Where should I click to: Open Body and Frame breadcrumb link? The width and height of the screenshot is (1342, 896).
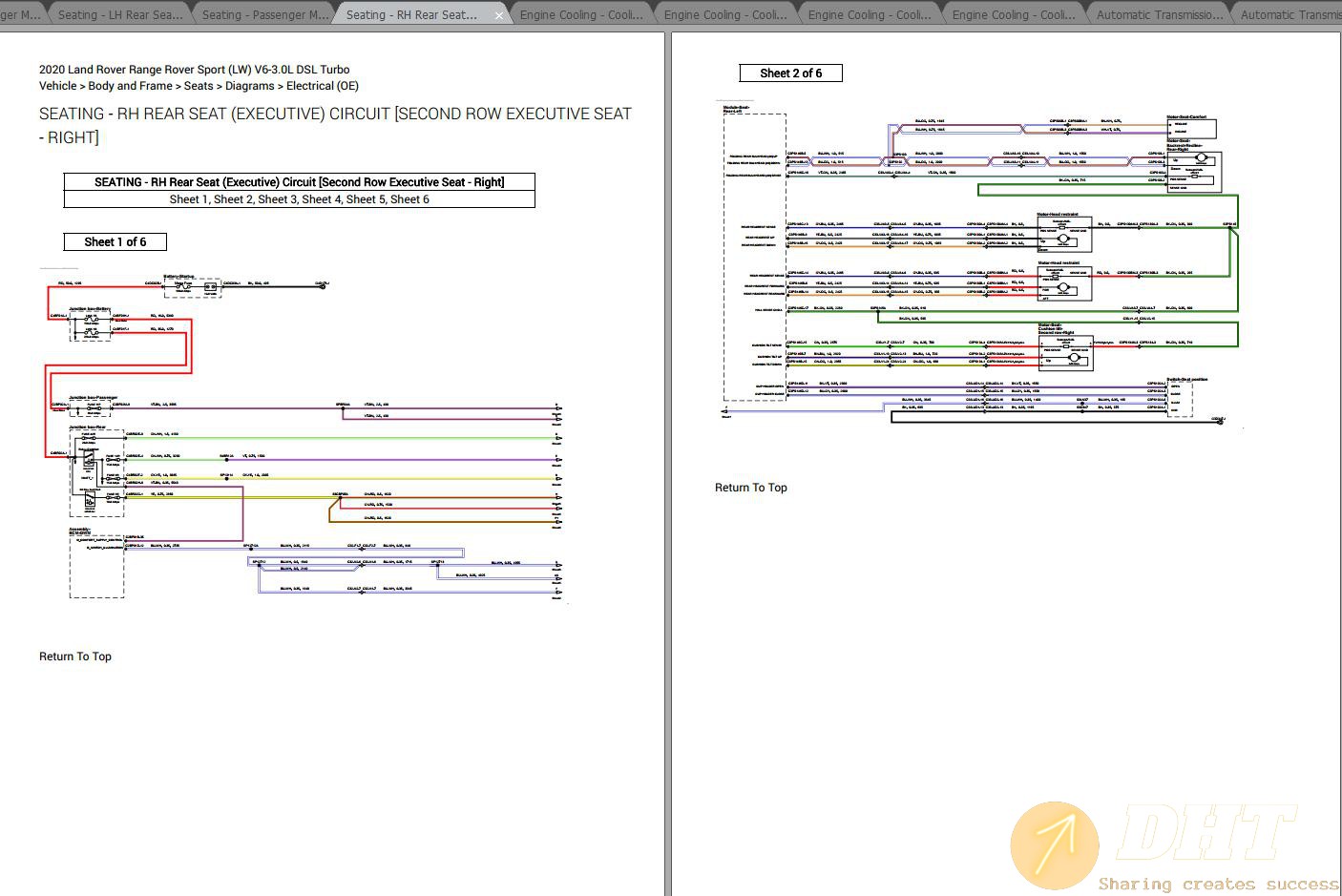[131, 86]
